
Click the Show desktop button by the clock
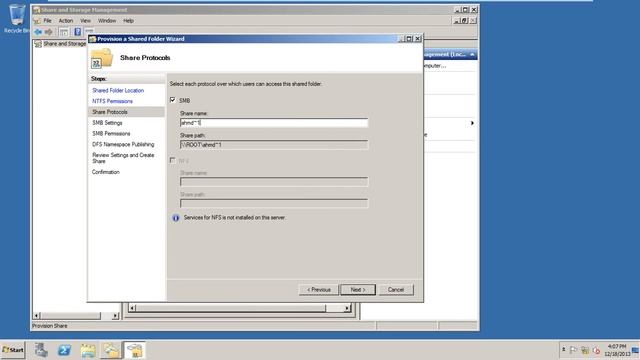[x=636, y=350]
